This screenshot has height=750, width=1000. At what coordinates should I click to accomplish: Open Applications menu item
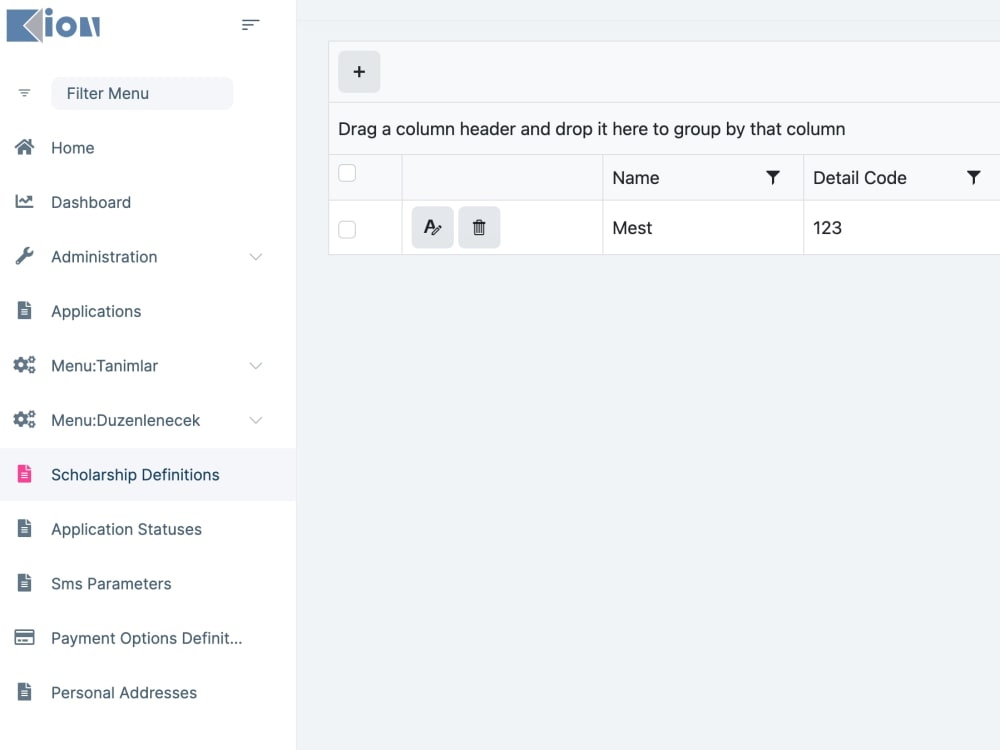point(96,311)
